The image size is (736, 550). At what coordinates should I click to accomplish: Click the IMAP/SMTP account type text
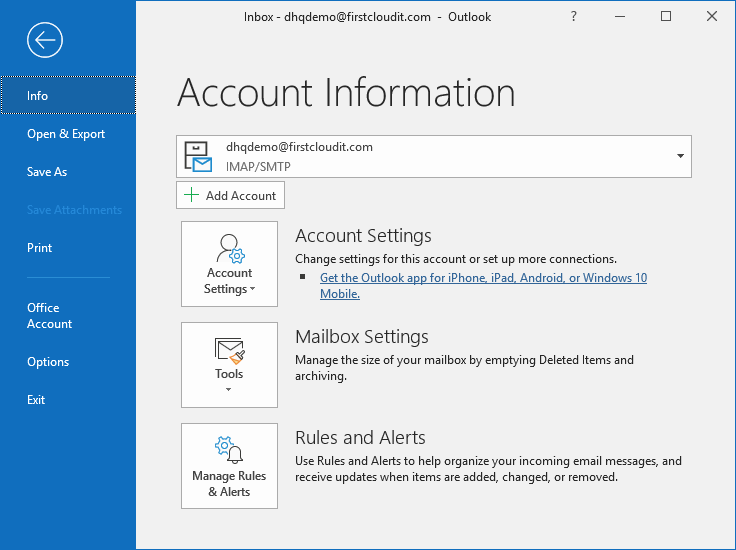click(x=258, y=167)
